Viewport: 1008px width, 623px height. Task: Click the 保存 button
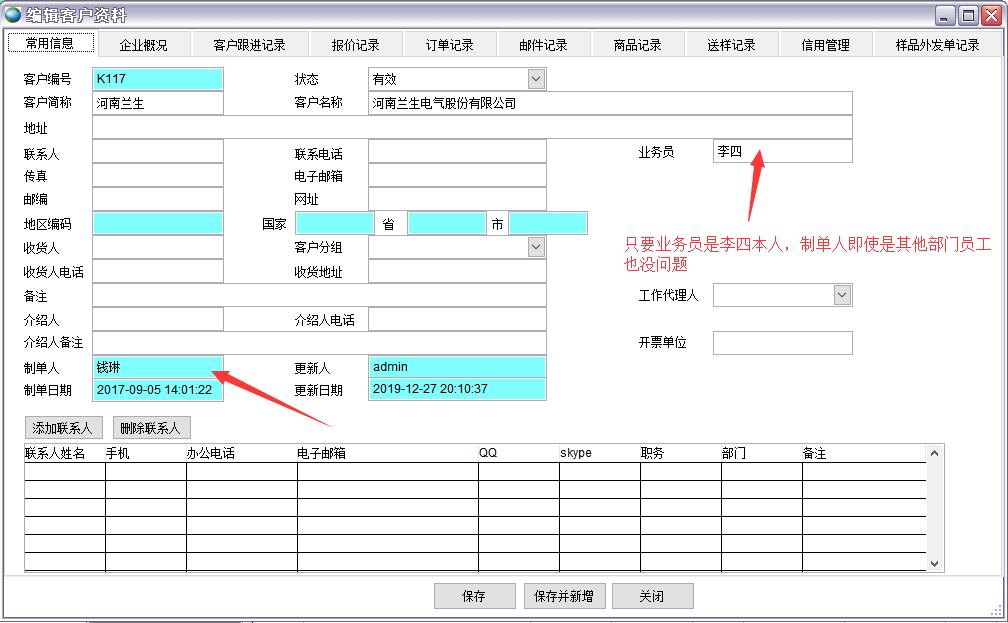click(x=474, y=596)
